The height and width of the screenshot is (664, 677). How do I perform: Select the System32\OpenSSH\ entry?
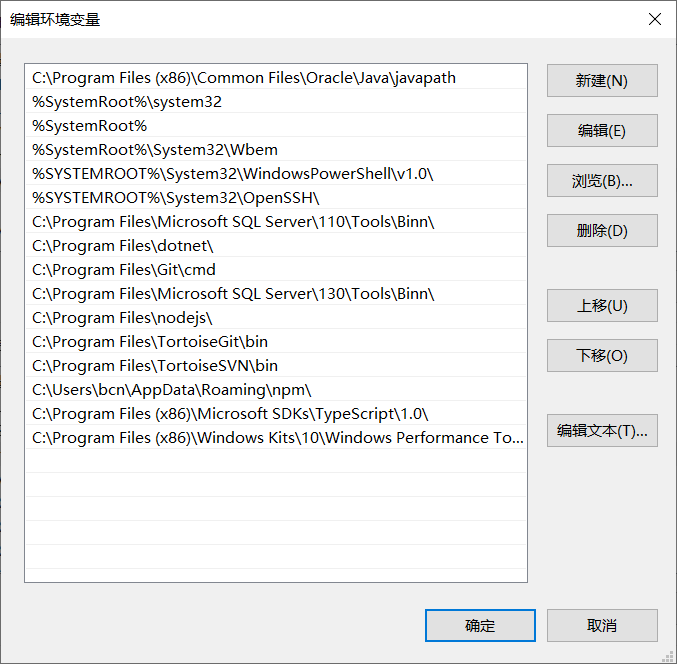pos(276,198)
